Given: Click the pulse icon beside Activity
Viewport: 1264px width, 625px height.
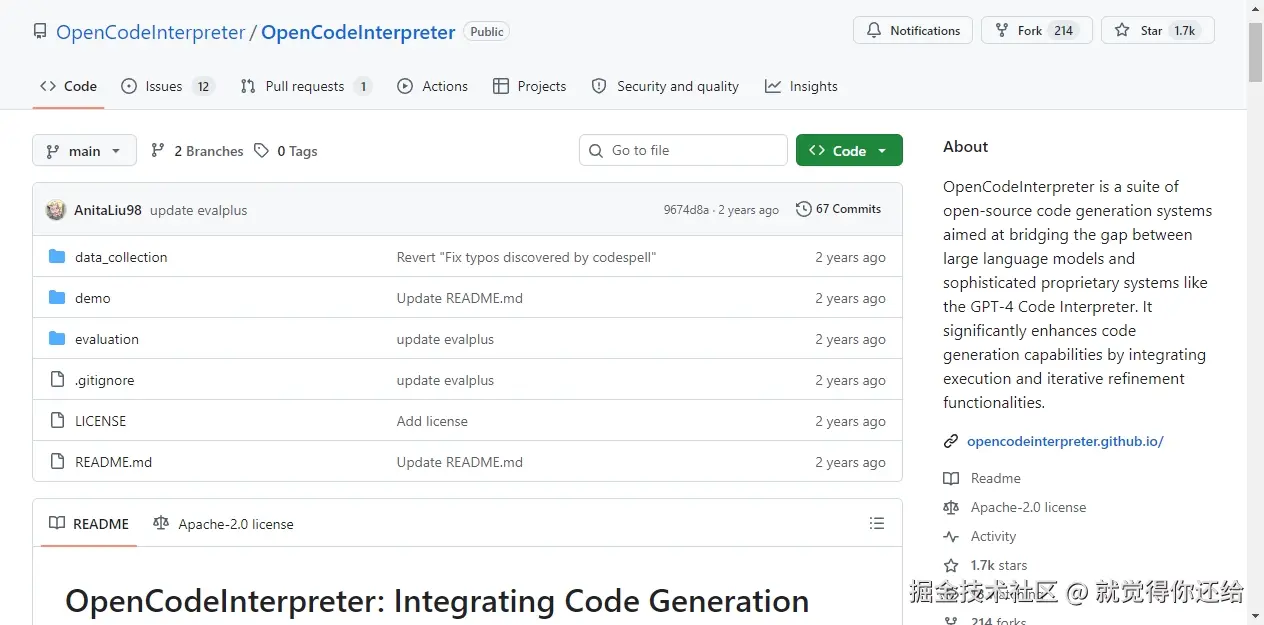Looking at the screenshot, I should click(951, 536).
